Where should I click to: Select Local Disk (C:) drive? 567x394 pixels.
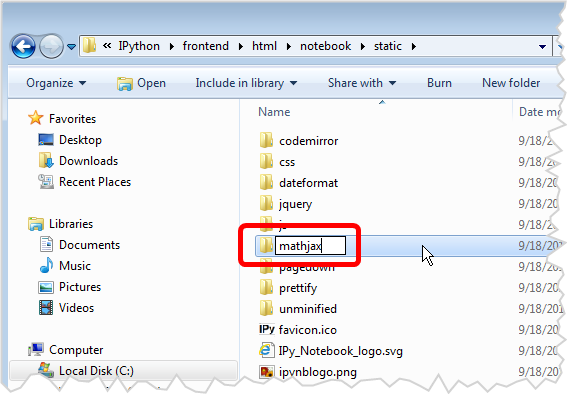96,371
